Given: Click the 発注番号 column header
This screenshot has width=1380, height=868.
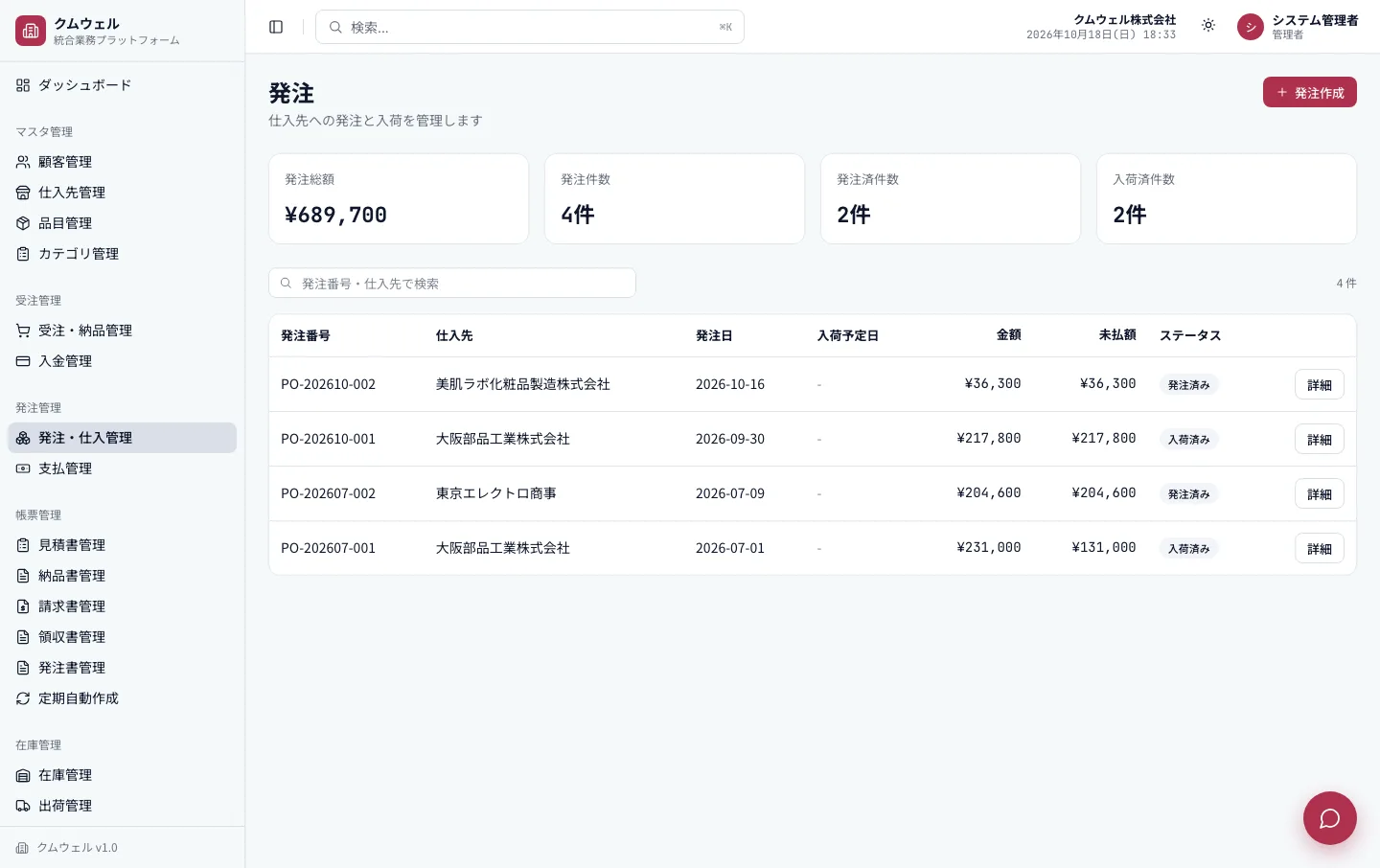Looking at the screenshot, I should tap(306, 335).
